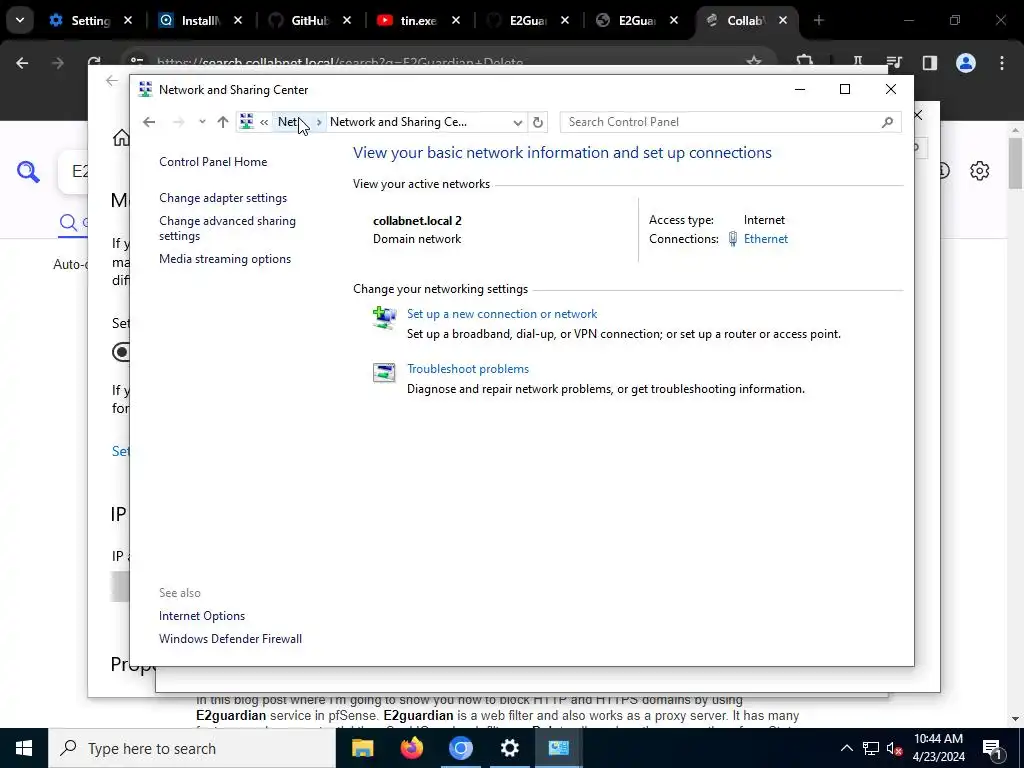Viewport: 1024px width, 768px height.
Task: Open Control Panel Home
Action: pyautogui.click(x=213, y=162)
